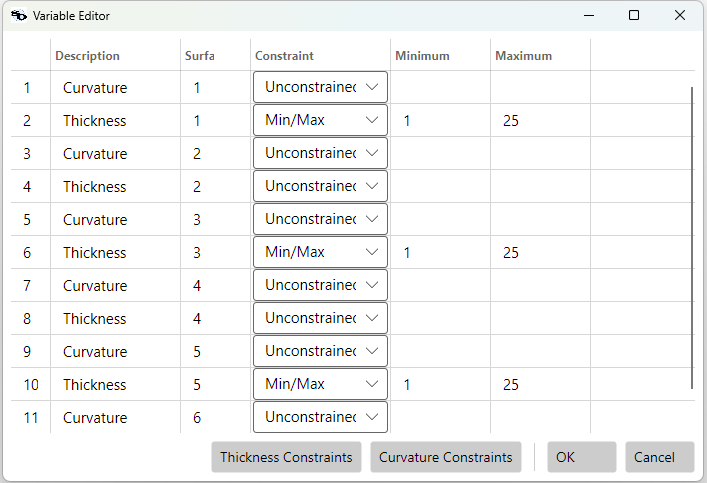Screen dimensions: 707x483
Task: Confirm with the OK button
Action: 582,457
